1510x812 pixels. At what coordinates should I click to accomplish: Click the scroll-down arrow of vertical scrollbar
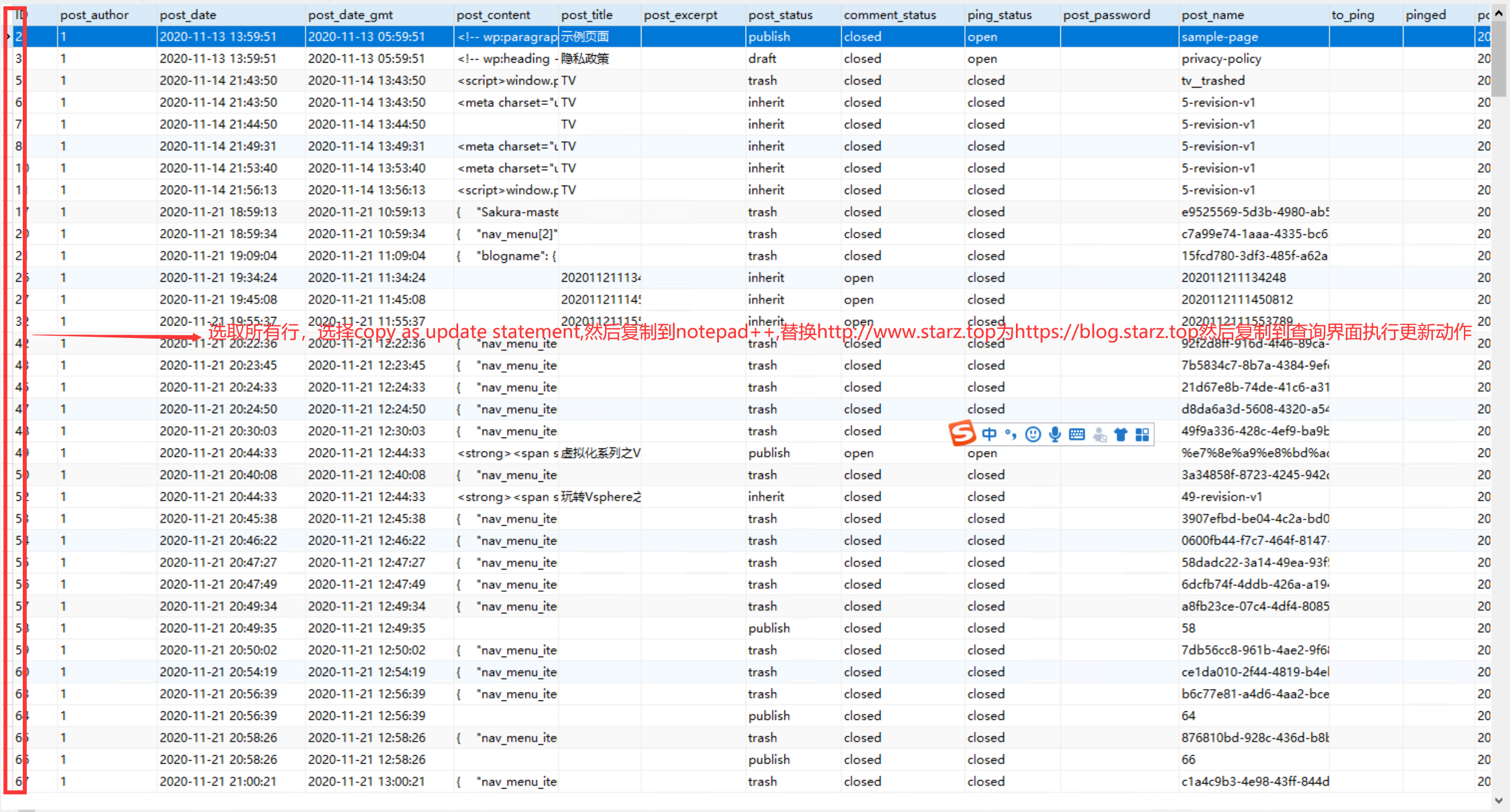point(1499,800)
